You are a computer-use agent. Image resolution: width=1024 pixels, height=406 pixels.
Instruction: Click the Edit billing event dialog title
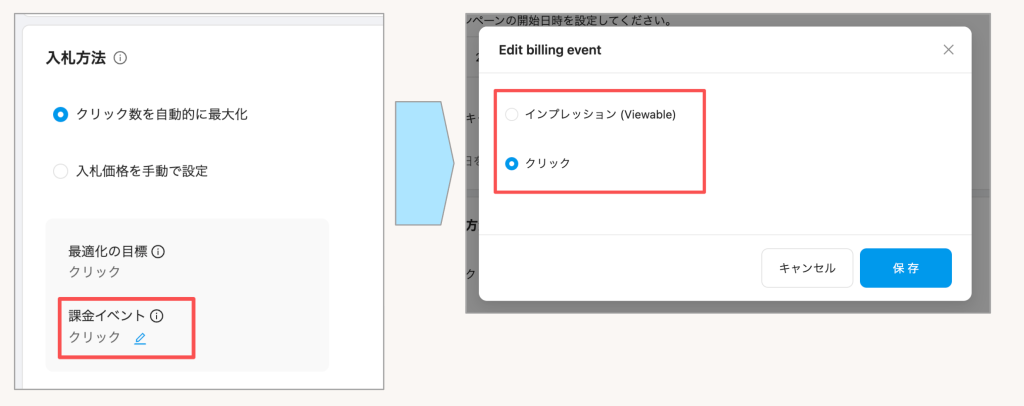(549, 50)
